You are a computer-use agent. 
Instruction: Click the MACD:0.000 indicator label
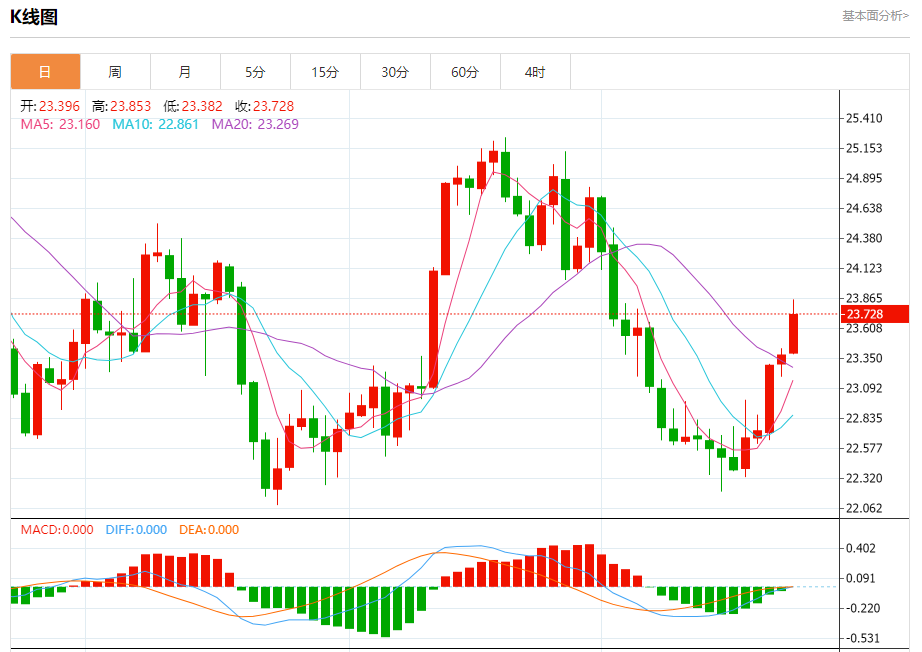57,530
